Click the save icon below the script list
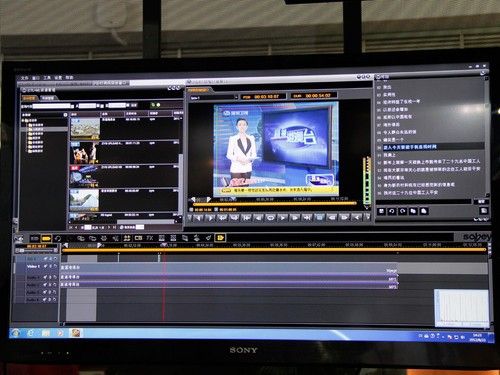 pyautogui.click(x=382, y=211)
